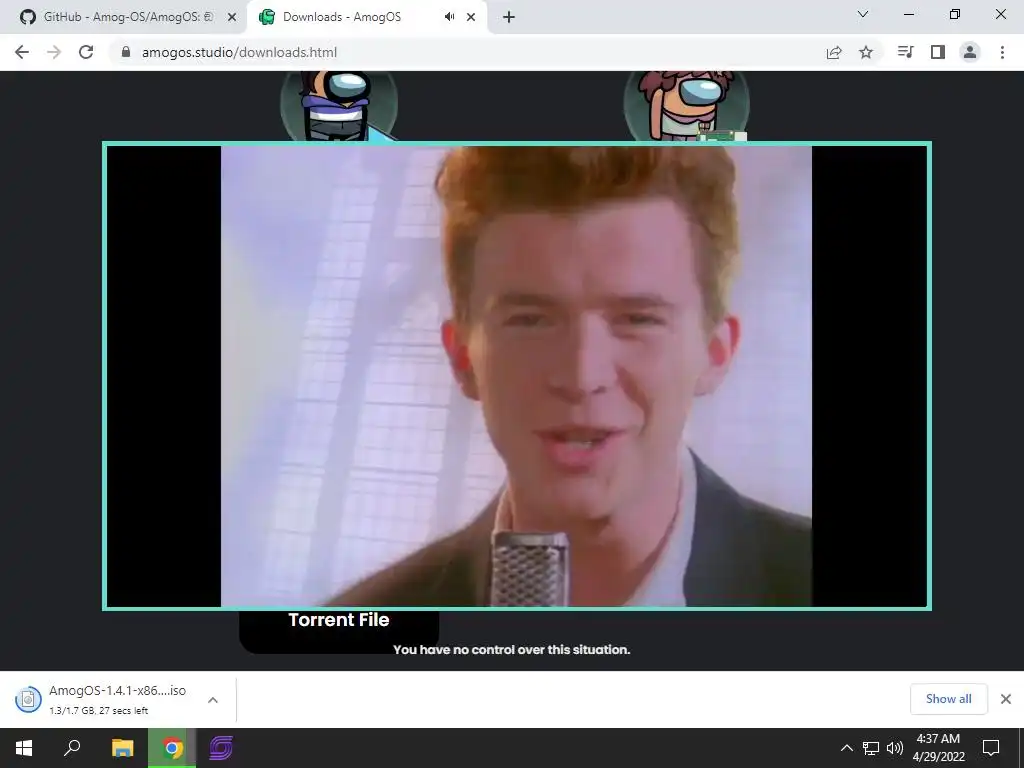Close the Downloads - AmogOS tab
1024x768 pixels.
tap(471, 17)
